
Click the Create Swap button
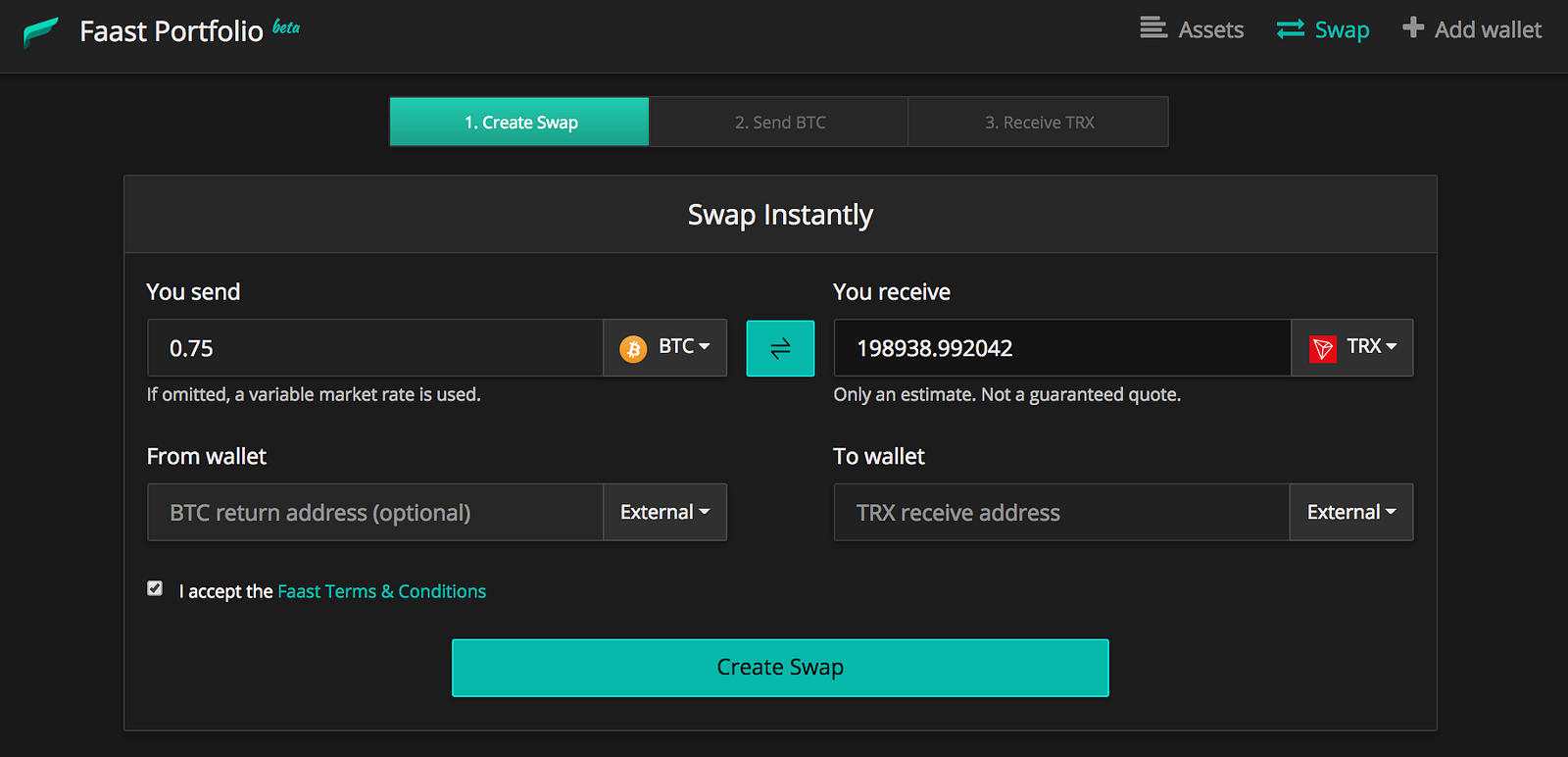[780, 668]
